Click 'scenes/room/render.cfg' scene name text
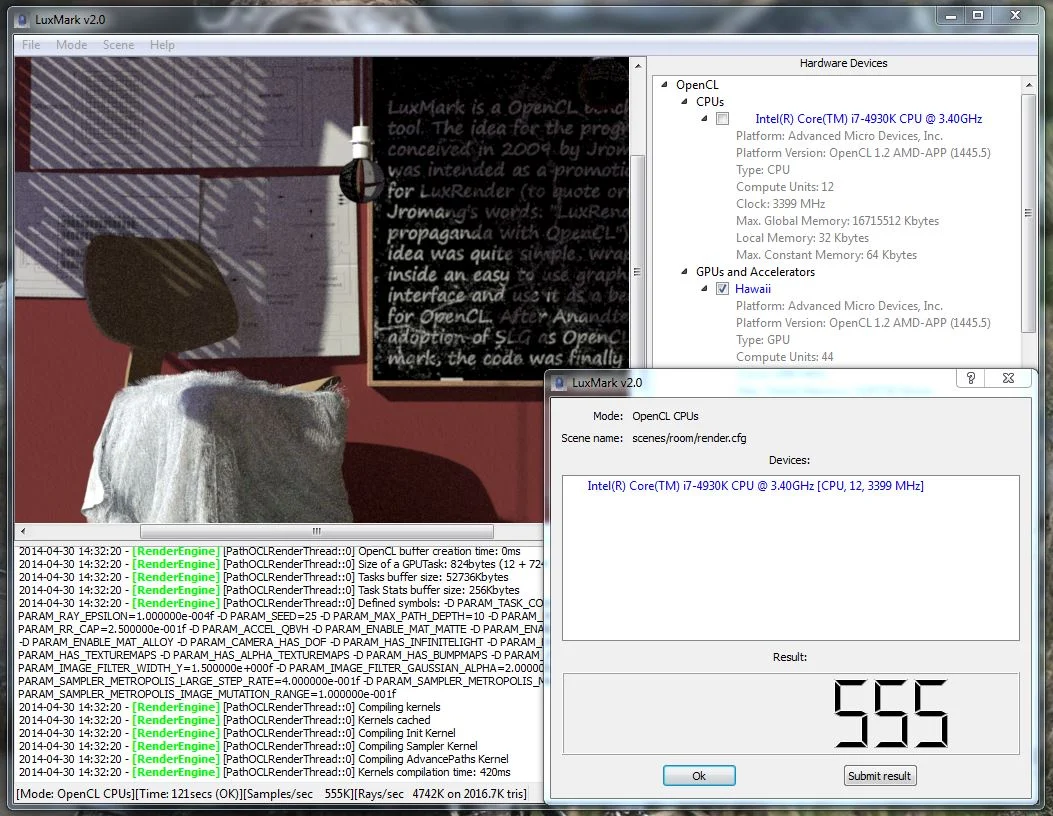 tap(689, 438)
